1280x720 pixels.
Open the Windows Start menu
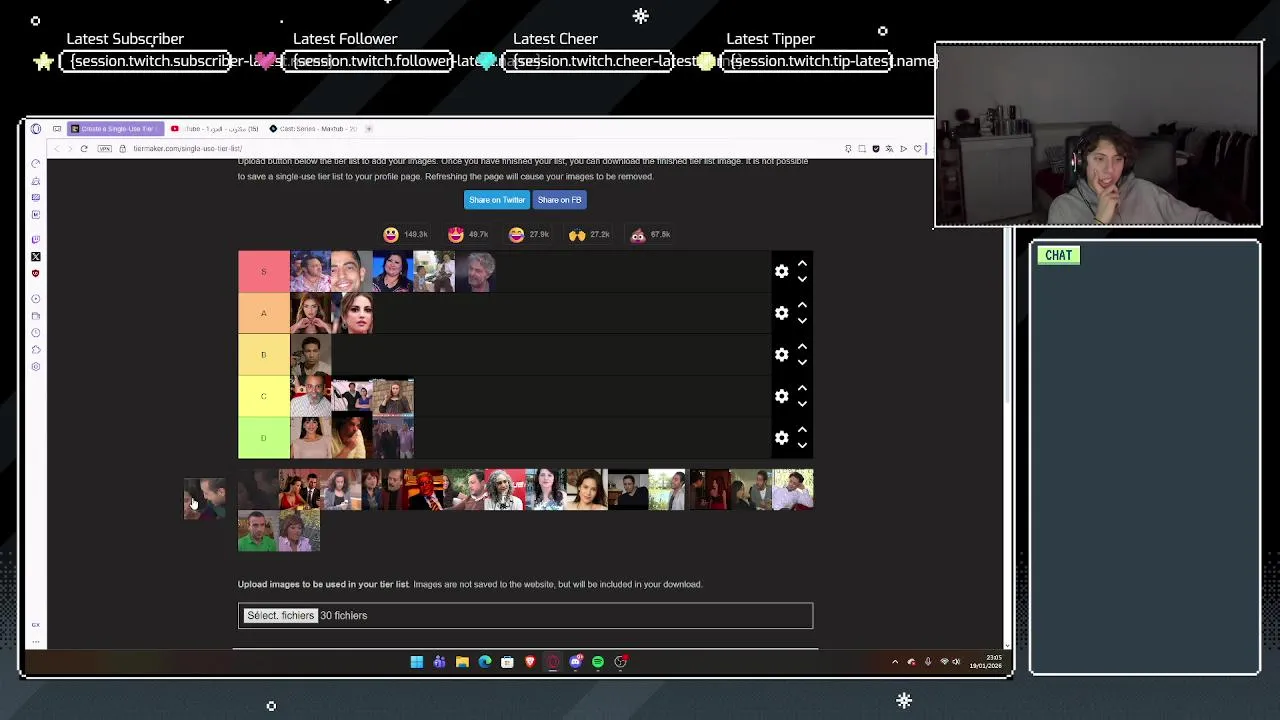417,661
